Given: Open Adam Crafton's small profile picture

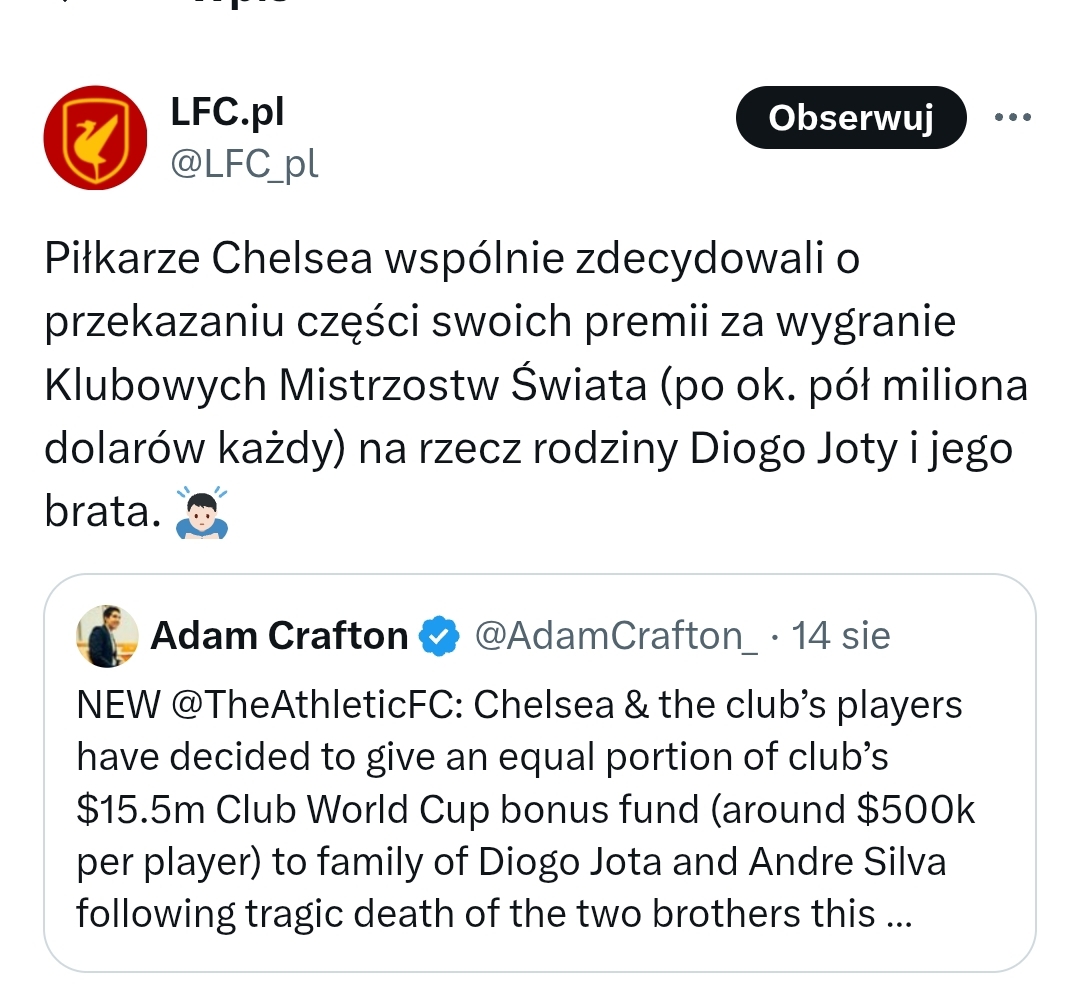Looking at the screenshot, I should pyautogui.click(x=107, y=637).
